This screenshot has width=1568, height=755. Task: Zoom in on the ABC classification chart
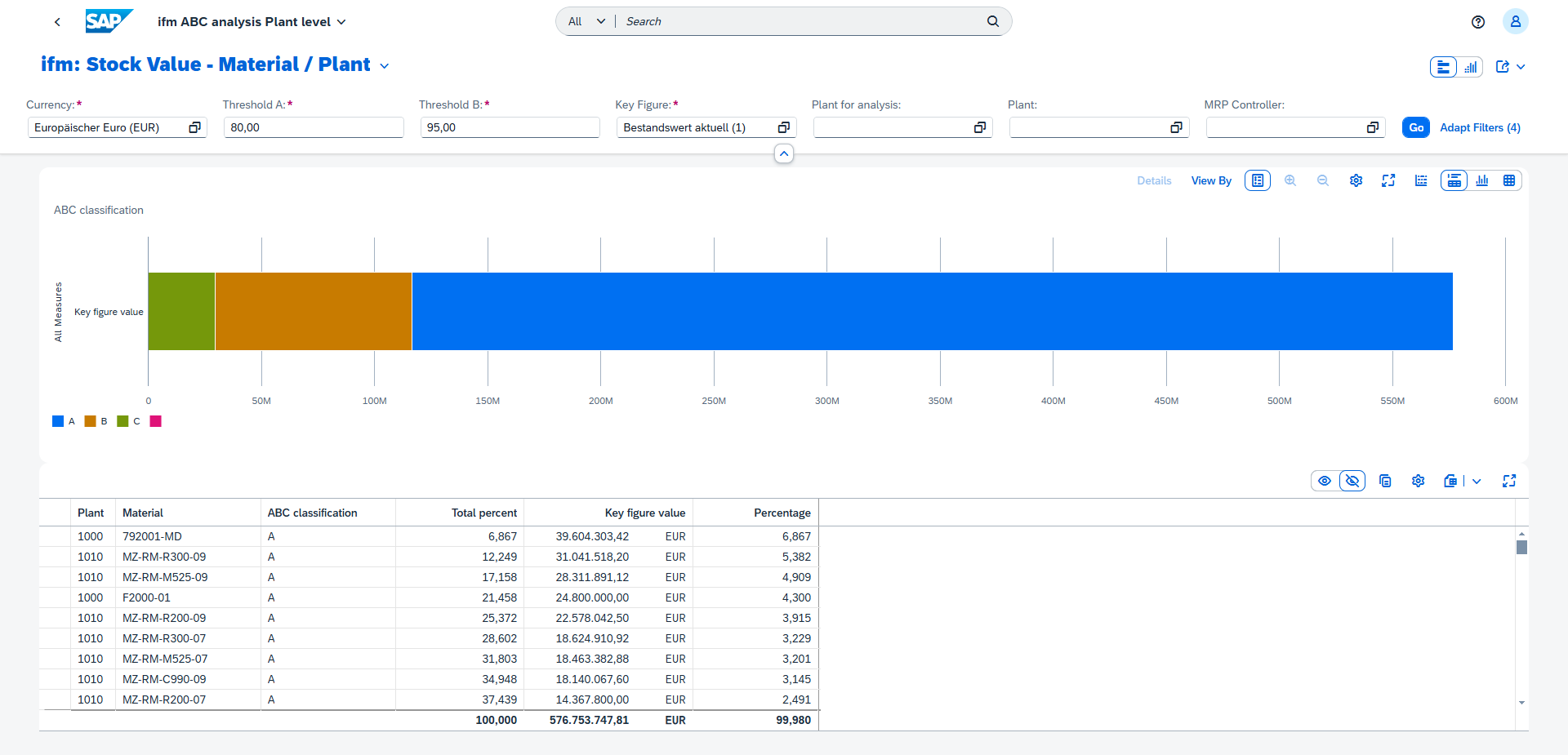click(x=1290, y=180)
